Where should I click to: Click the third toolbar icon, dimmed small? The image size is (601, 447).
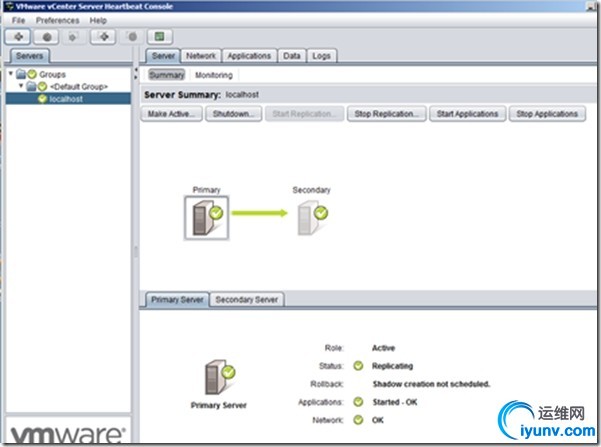tap(73, 37)
